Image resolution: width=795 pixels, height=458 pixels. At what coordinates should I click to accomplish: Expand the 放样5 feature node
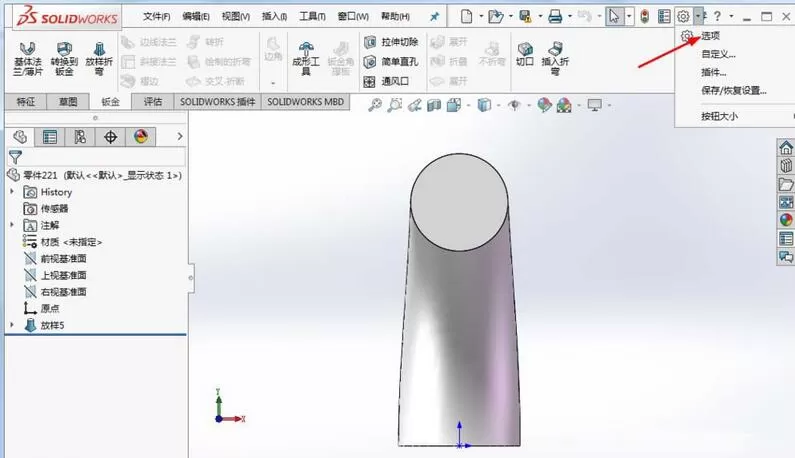pyautogui.click(x=12, y=325)
